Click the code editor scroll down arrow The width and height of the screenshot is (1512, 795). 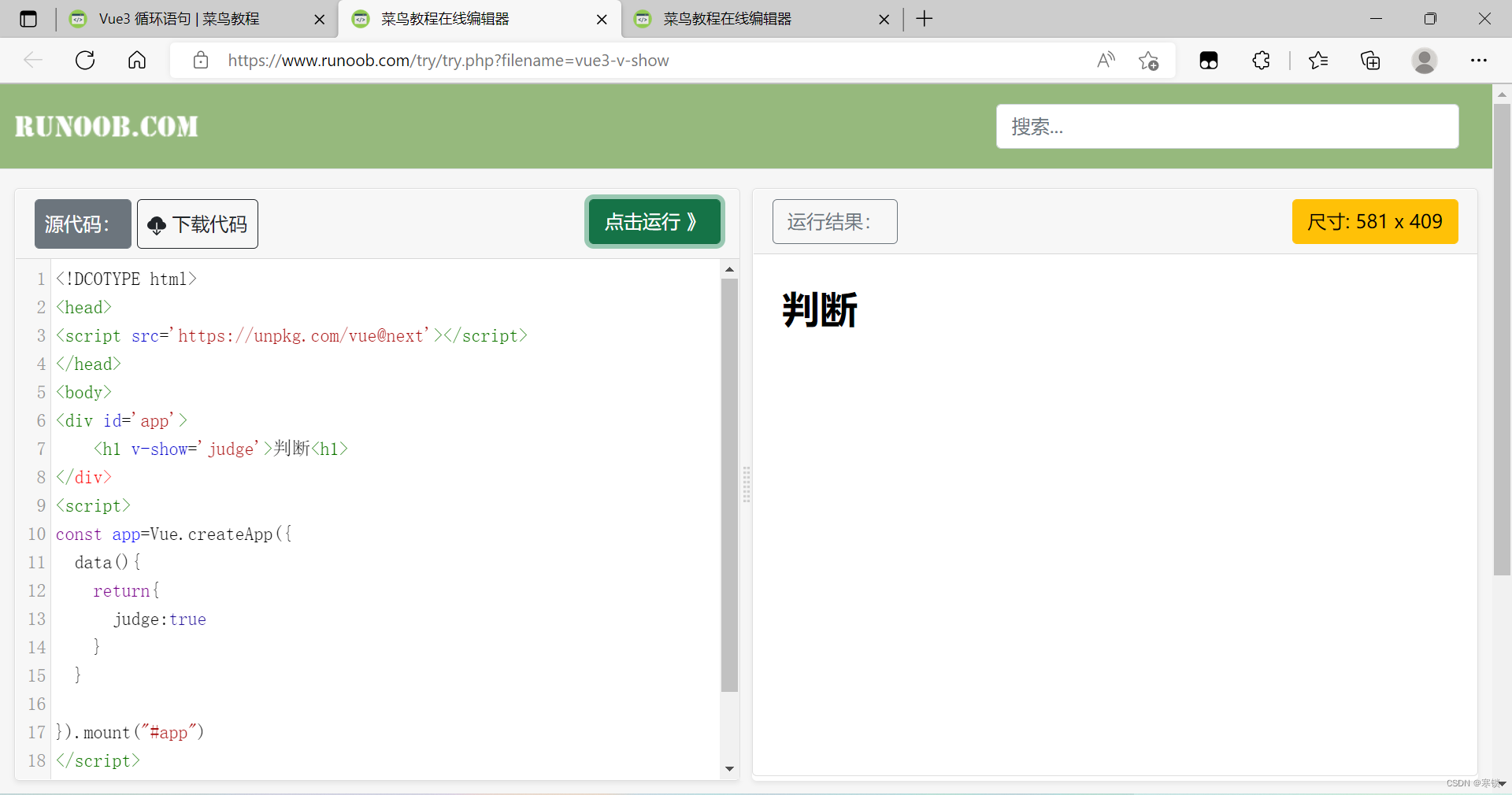click(729, 769)
